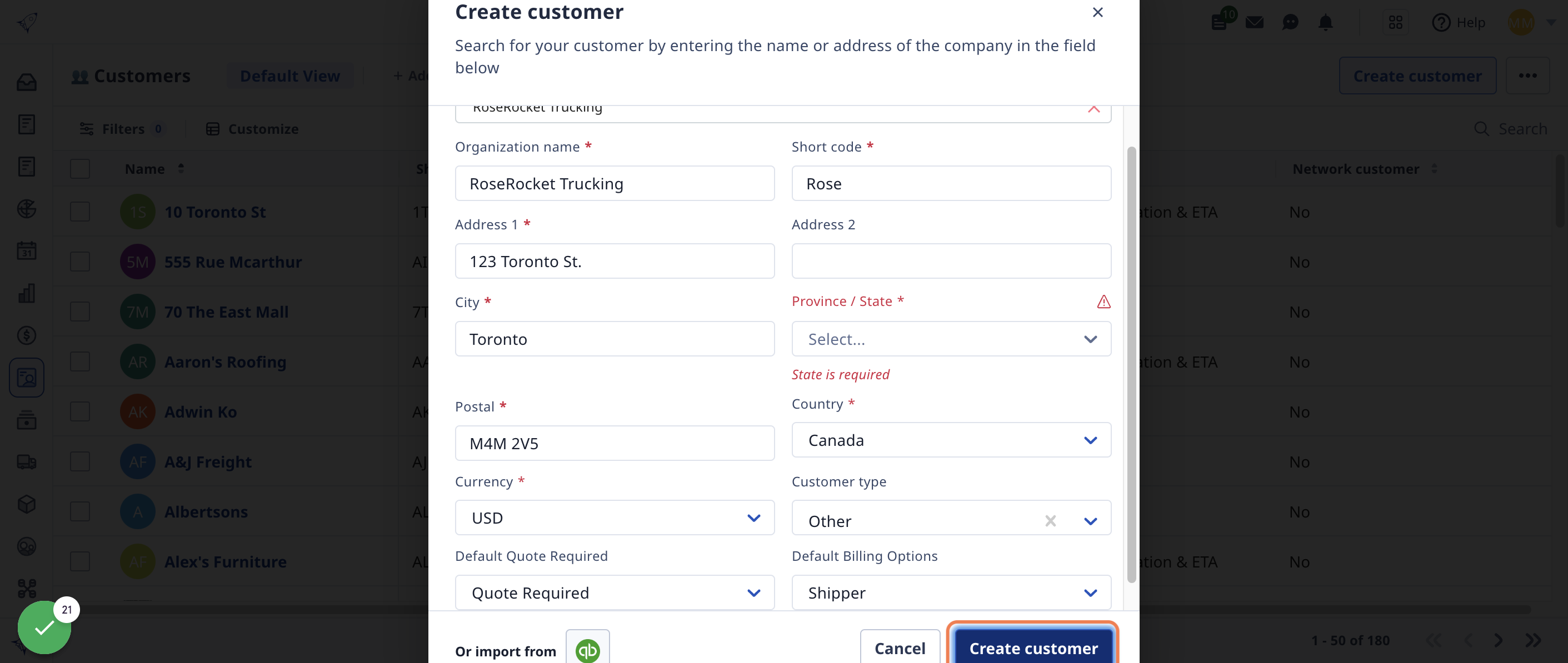Click the Cancel button
1568x663 pixels.
[x=899, y=648]
